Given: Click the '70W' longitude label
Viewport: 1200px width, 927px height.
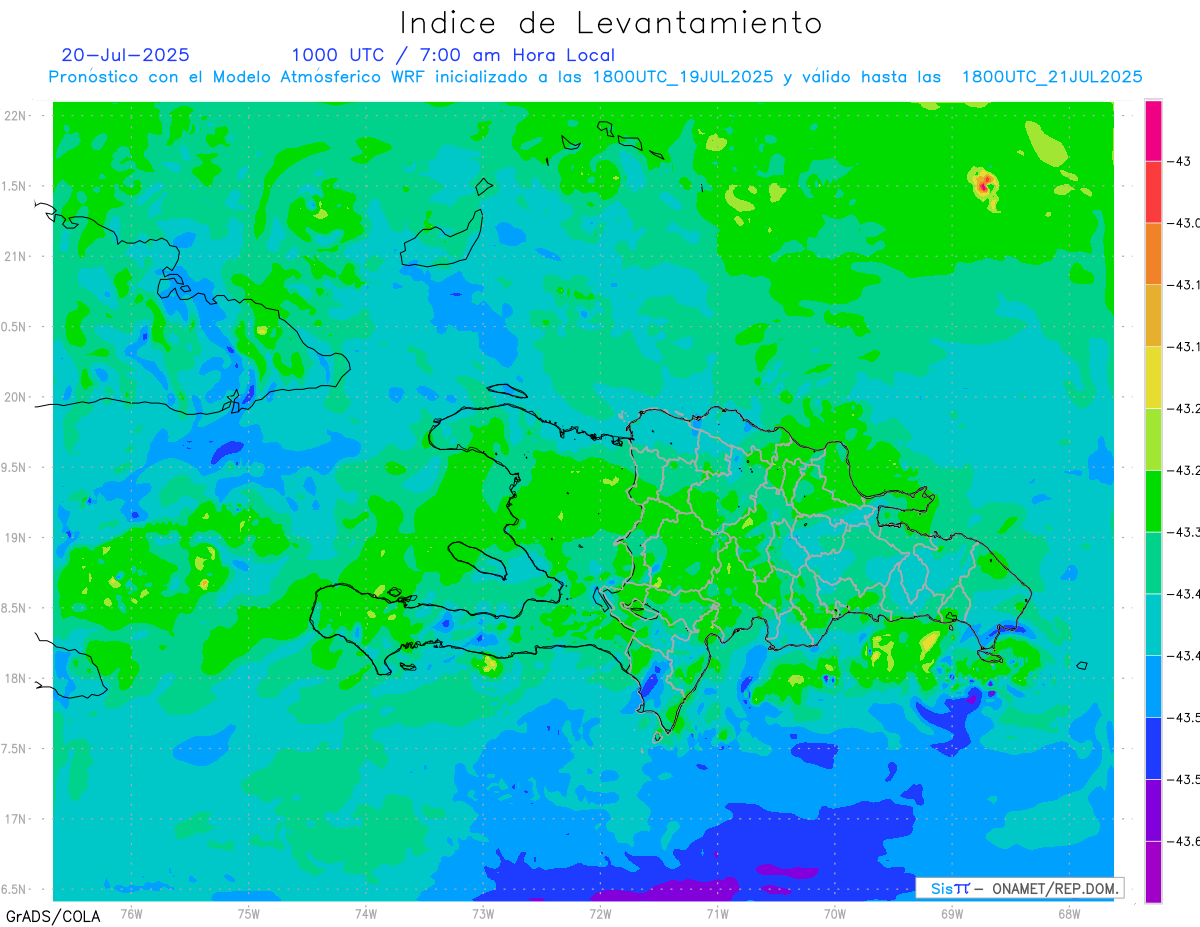Looking at the screenshot, I should pyautogui.click(x=834, y=912).
